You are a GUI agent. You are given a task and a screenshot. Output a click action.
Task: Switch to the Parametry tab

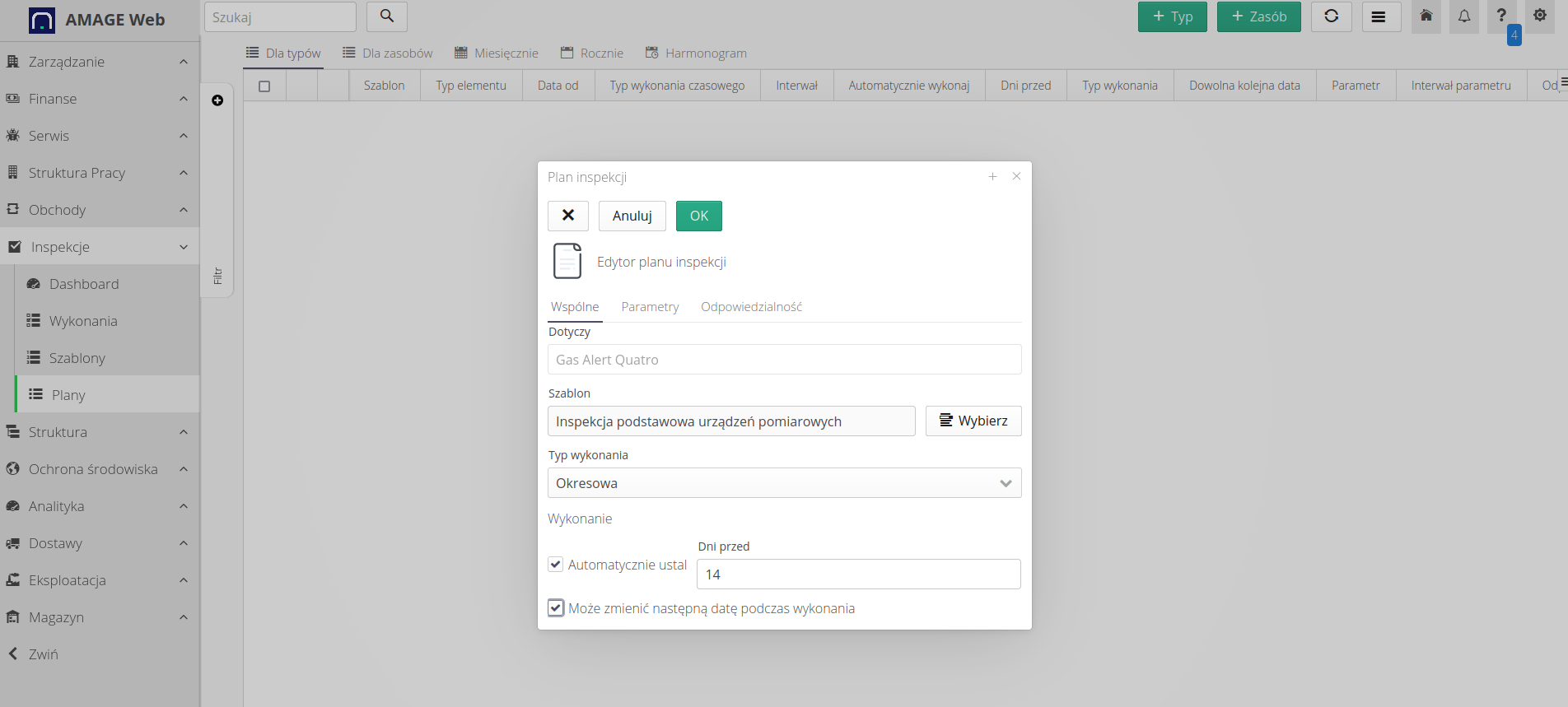tap(650, 307)
